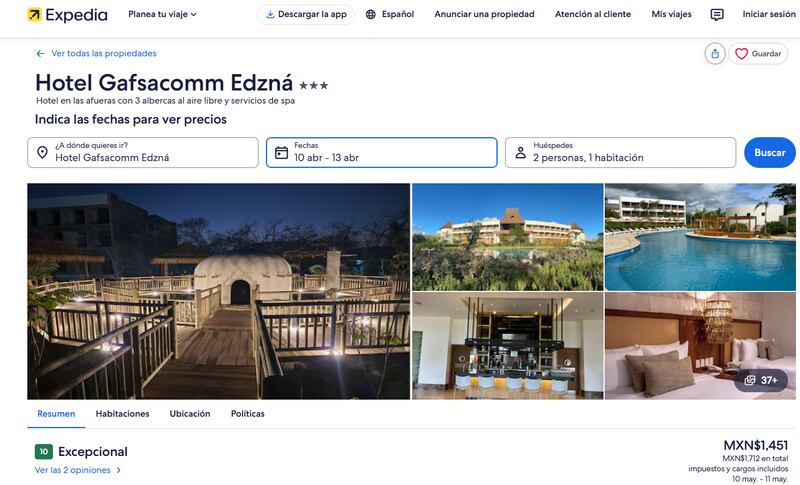Image resolution: width=800 pixels, height=485 pixels.
Task: Switch to the Habitaciones tab
Action: click(x=122, y=414)
